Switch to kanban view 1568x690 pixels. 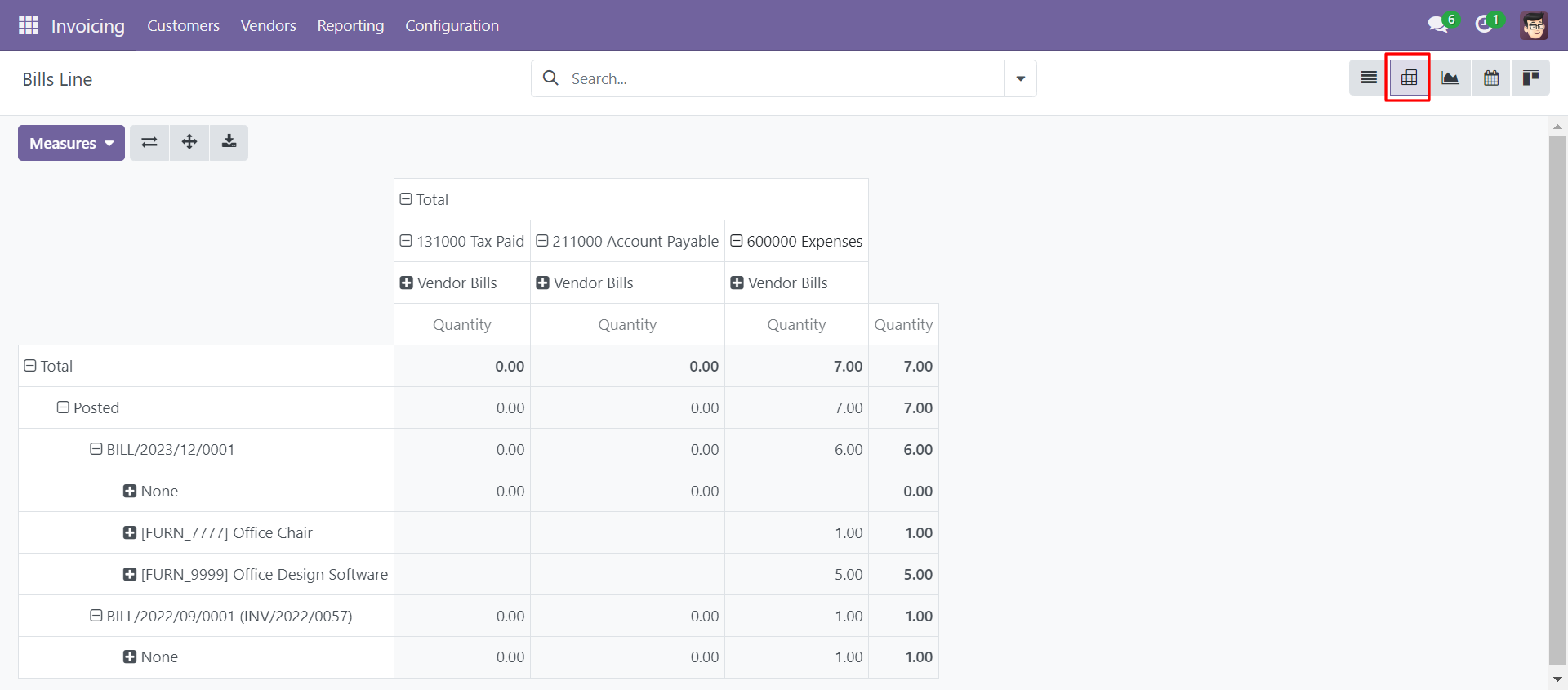tap(1530, 78)
